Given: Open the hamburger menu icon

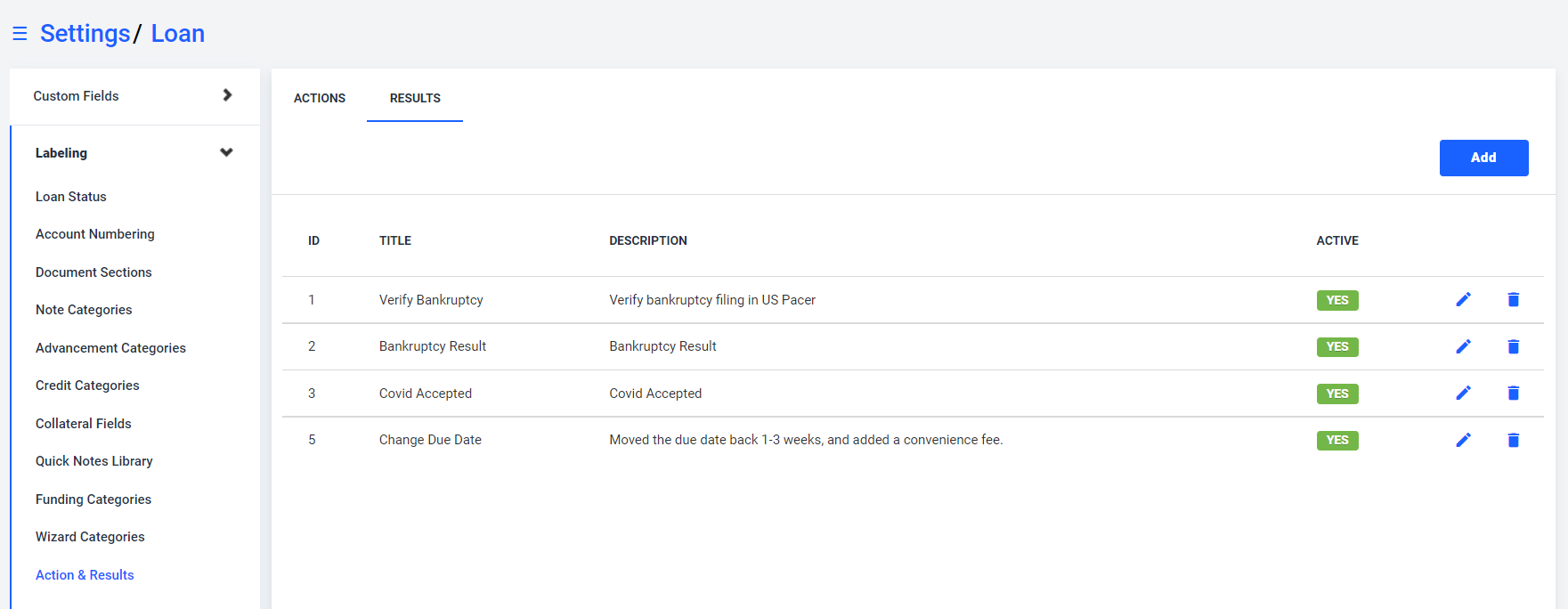Looking at the screenshot, I should point(20,34).
